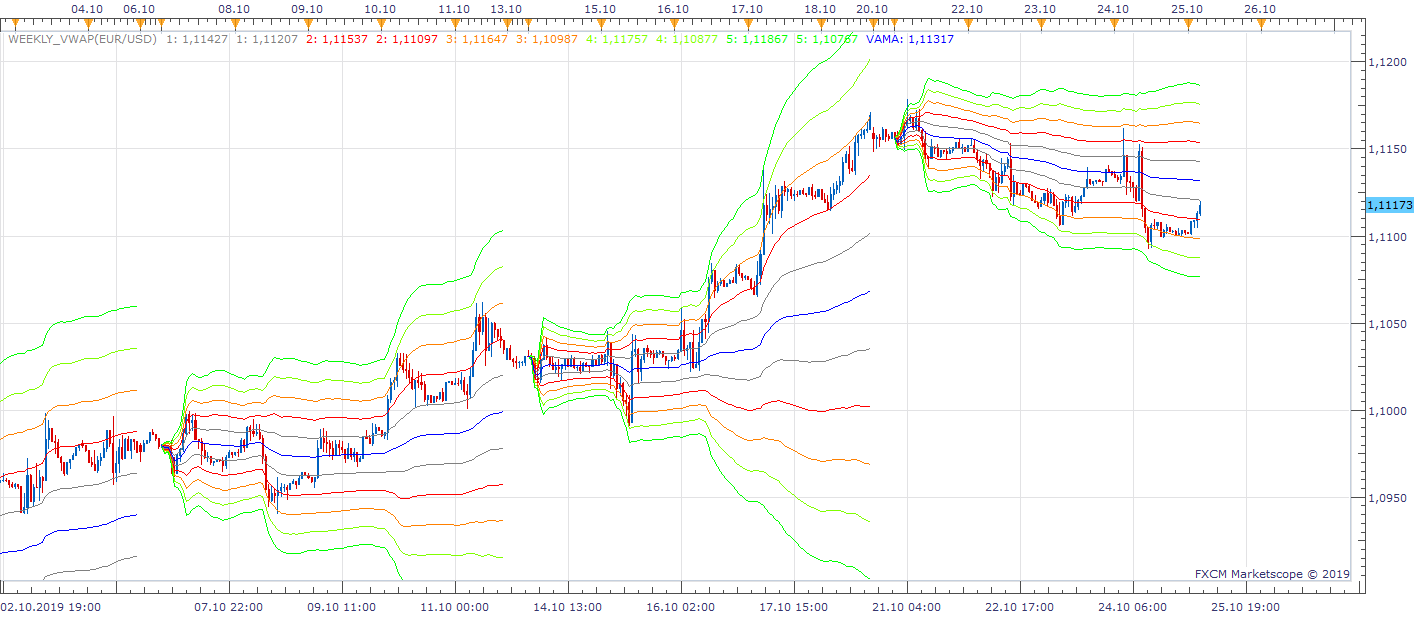The height and width of the screenshot is (619, 1423).
Task: Click red band value 2: 1,11537
Action: [338, 39]
